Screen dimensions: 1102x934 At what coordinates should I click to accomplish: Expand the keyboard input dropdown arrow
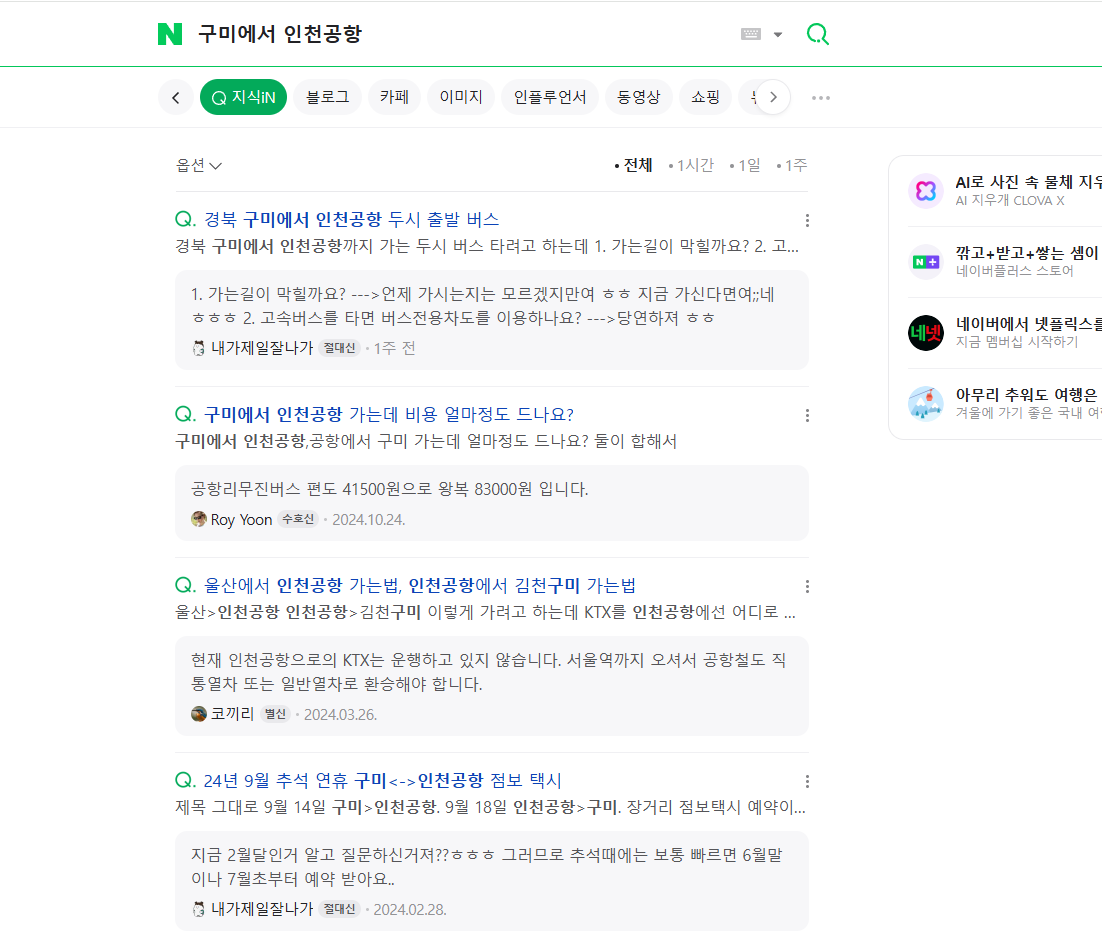tap(778, 34)
